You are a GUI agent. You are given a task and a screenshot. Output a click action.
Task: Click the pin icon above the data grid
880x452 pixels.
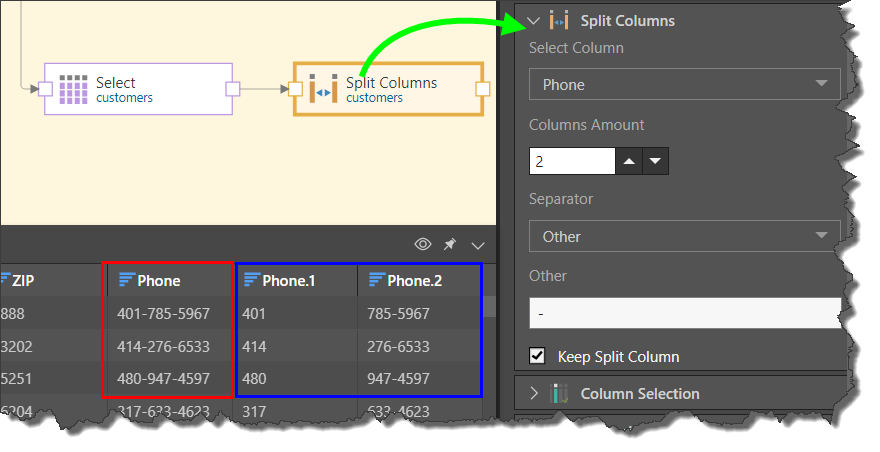click(x=450, y=244)
